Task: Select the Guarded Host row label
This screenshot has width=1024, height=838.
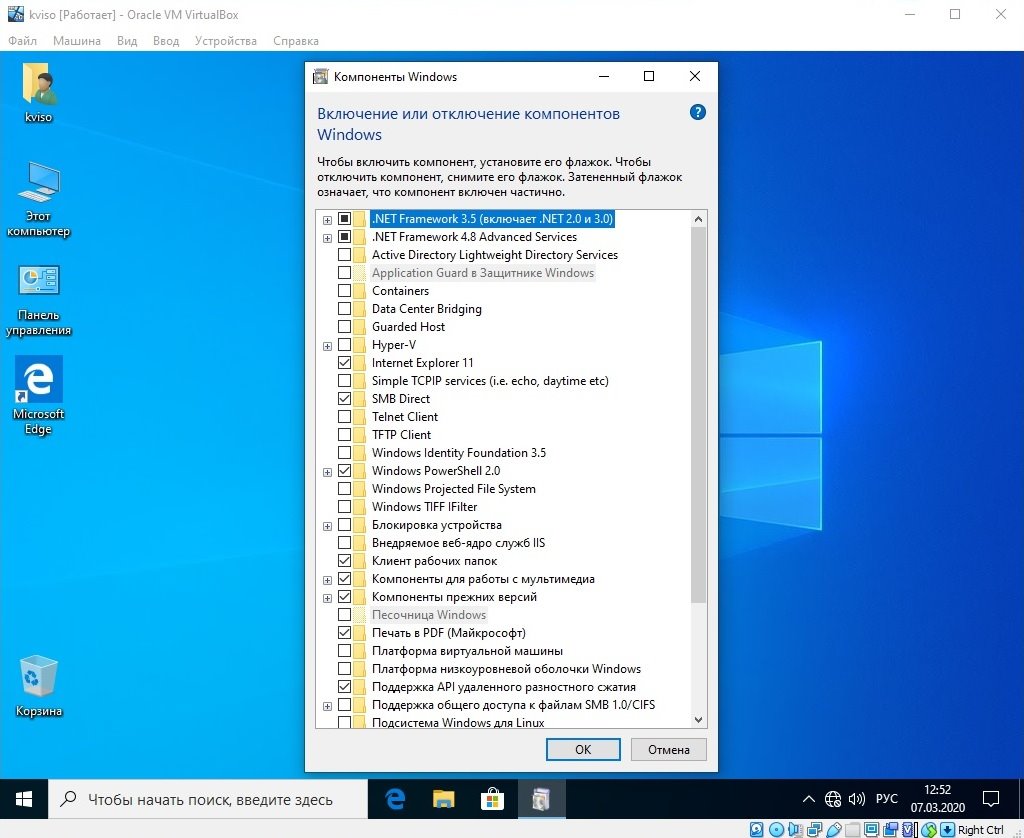Action: click(408, 327)
